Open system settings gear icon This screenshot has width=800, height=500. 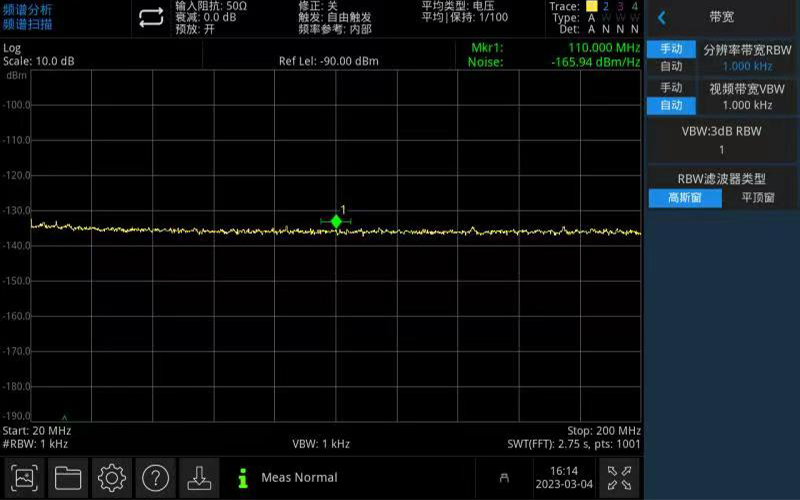click(x=112, y=478)
